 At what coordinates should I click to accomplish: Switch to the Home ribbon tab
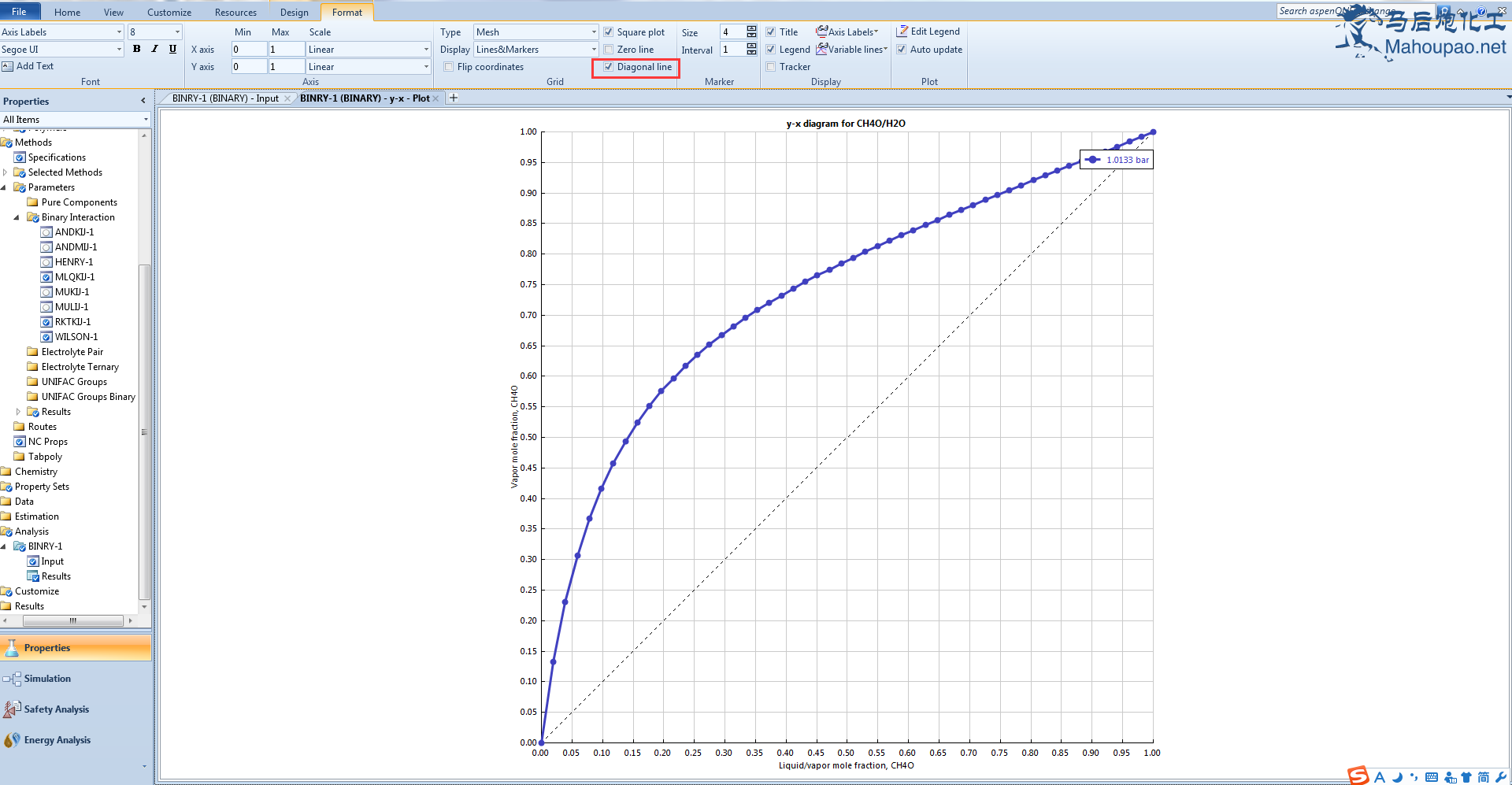[x=68, y=12]
